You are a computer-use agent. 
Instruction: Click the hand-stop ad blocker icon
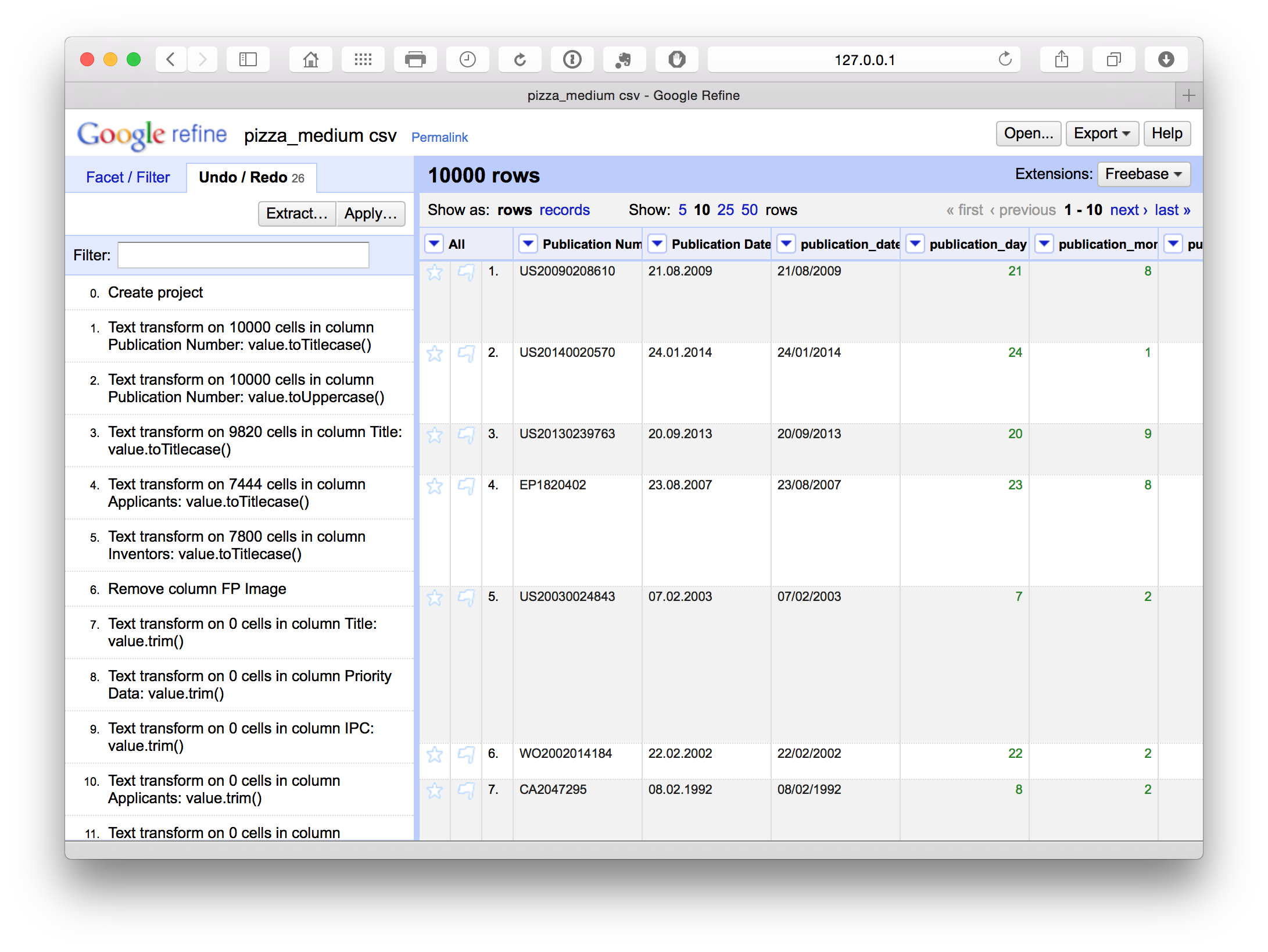point(677,59)
